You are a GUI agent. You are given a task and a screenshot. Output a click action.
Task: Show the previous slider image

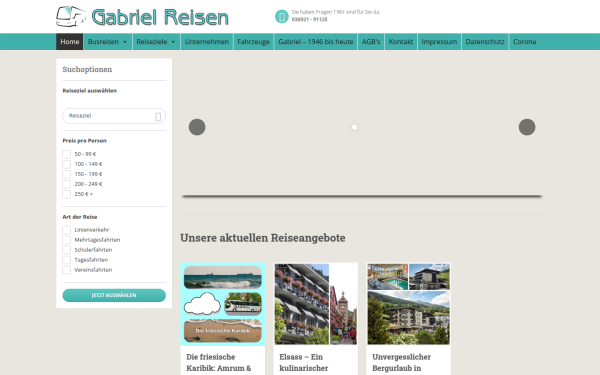click(197, 127)
